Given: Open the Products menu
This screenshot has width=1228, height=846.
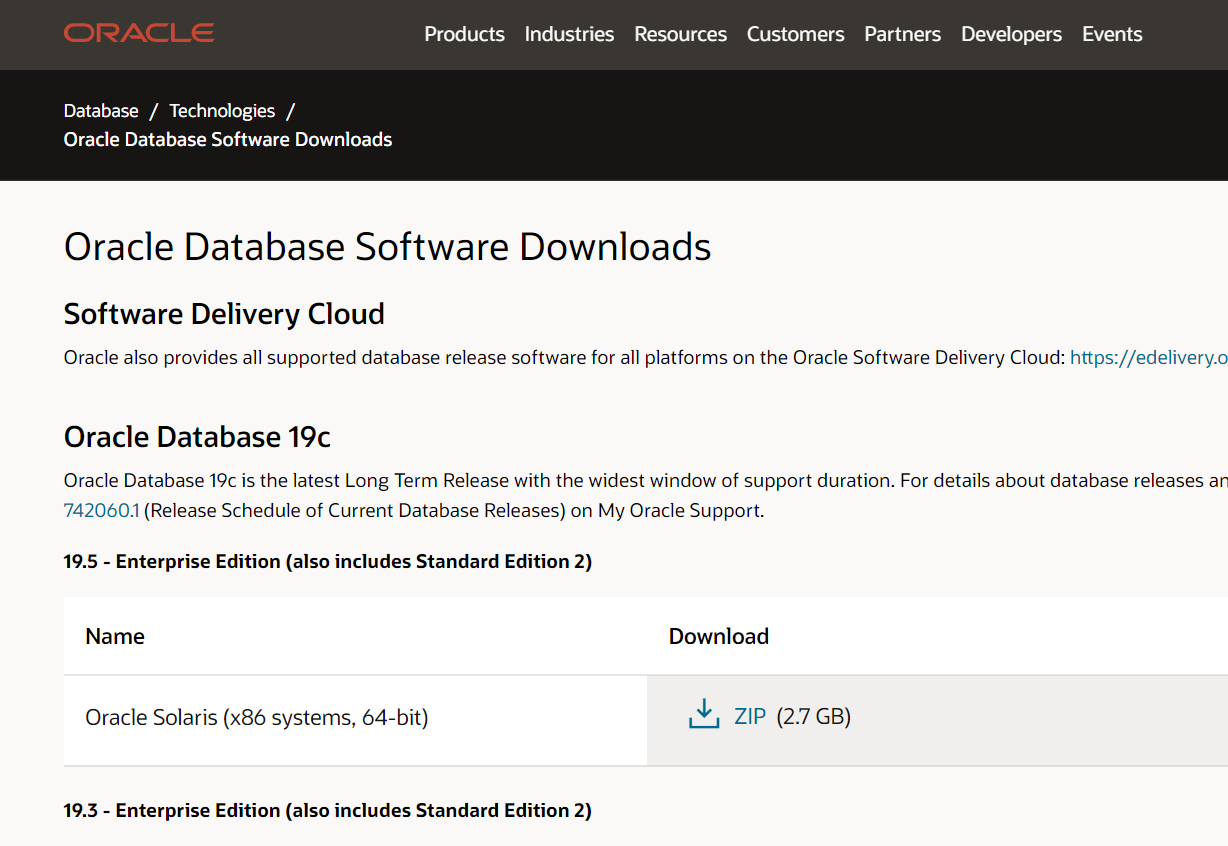Looking at the screenshot, I should tap(464, 34).
